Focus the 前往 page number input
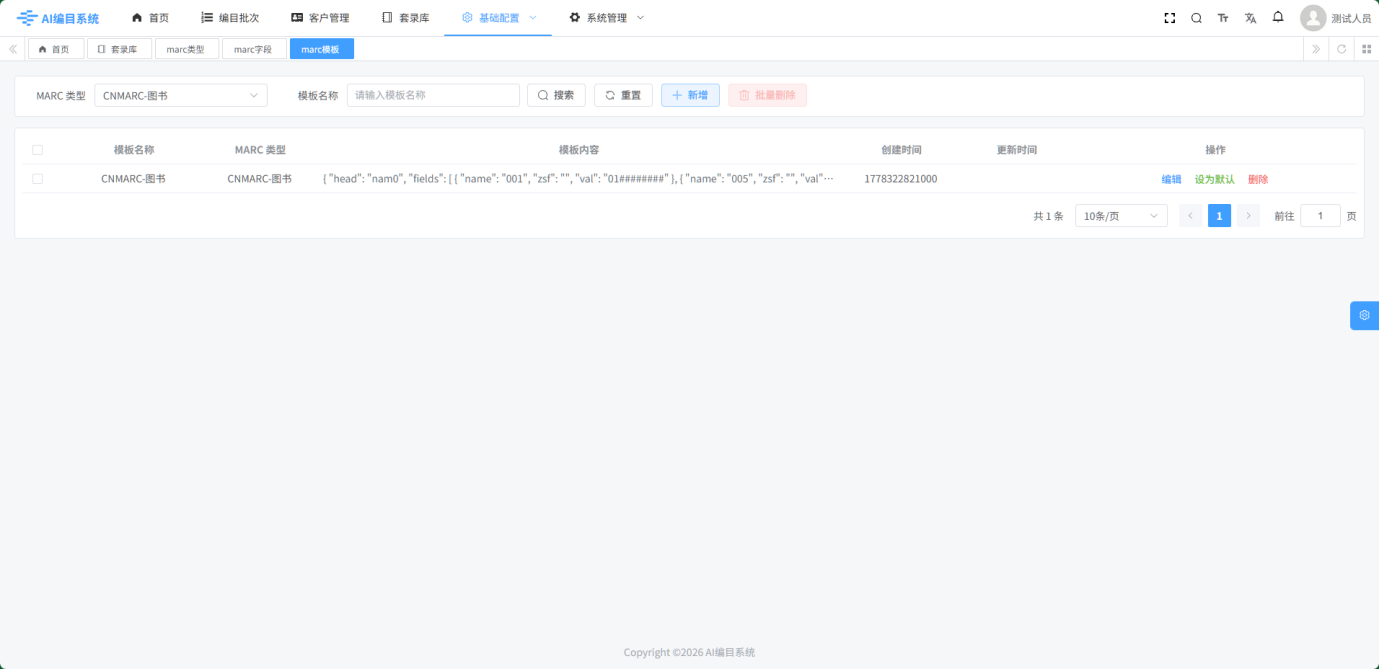 [1320, 216]
